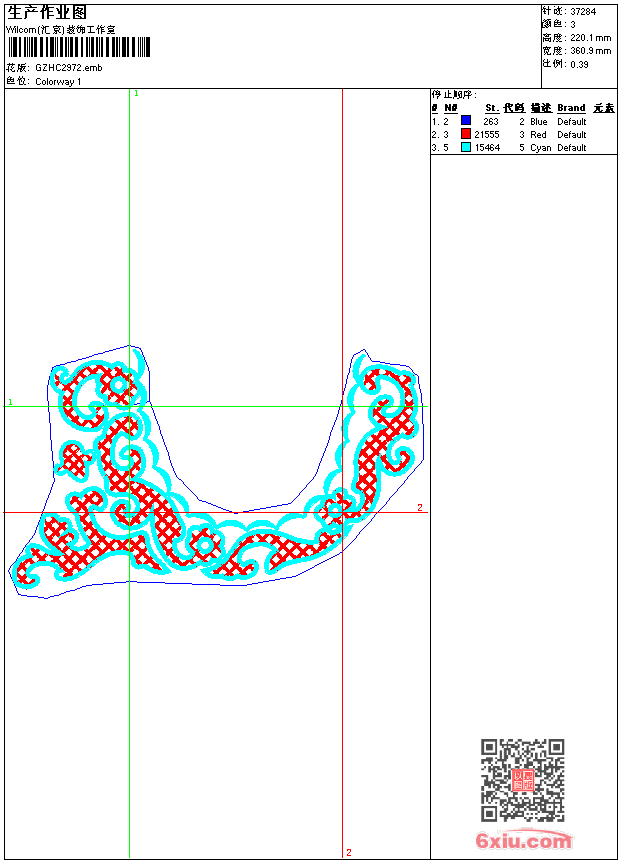Click the 'Blue' description cell
Image resolution: width=620 pixels, height=860 pixels.
coord(539,122)
